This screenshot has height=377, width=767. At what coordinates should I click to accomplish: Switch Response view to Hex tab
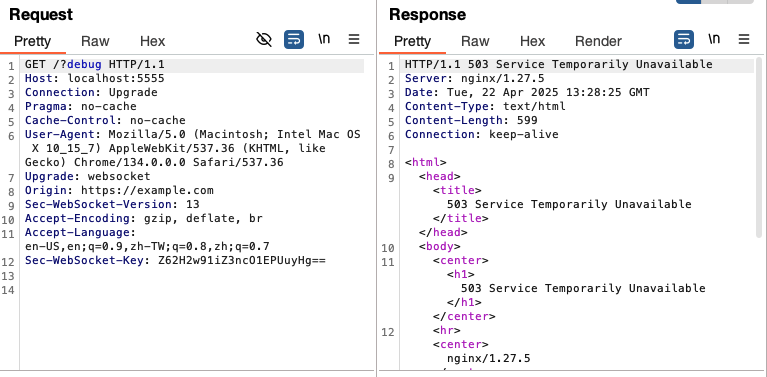(533, 41)
